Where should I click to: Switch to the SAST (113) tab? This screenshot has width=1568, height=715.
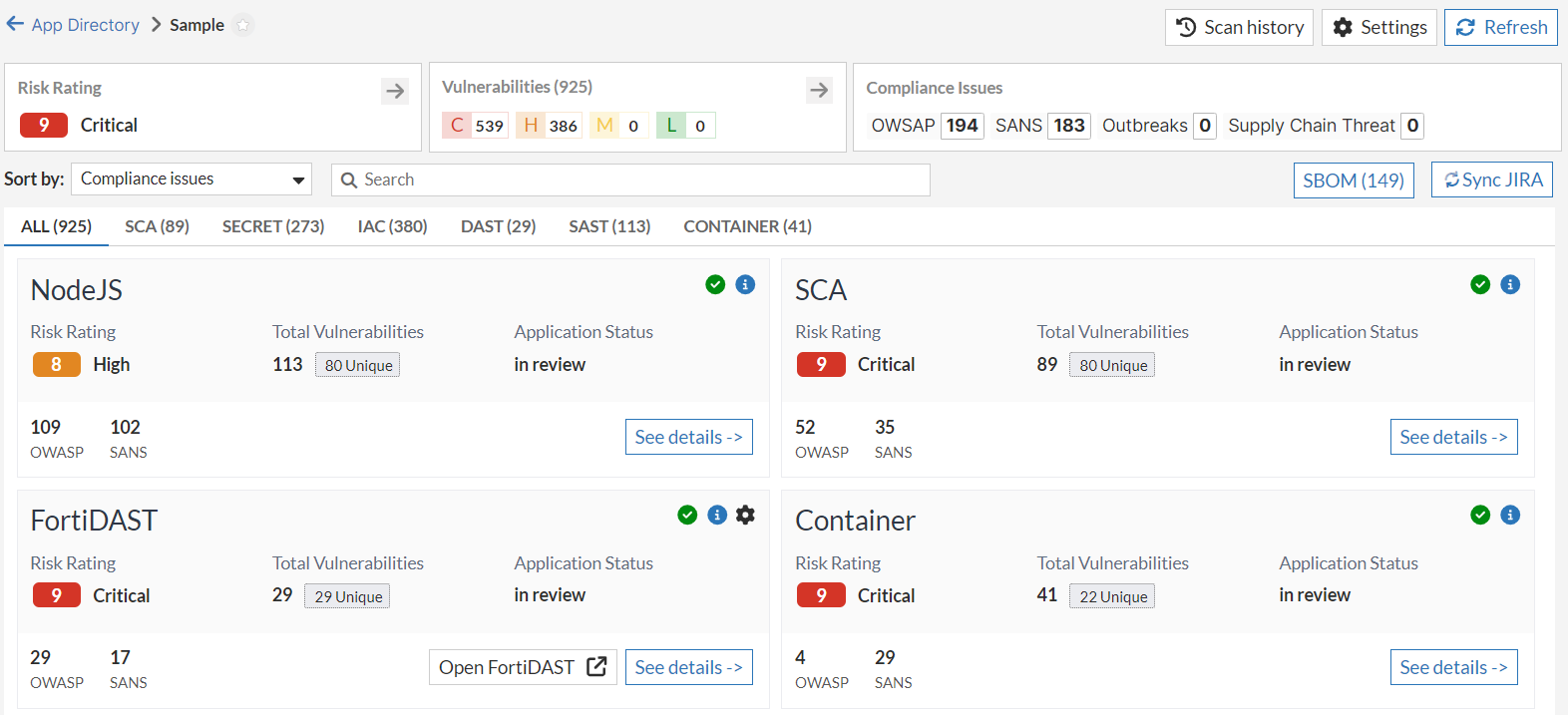click(609, 226)
